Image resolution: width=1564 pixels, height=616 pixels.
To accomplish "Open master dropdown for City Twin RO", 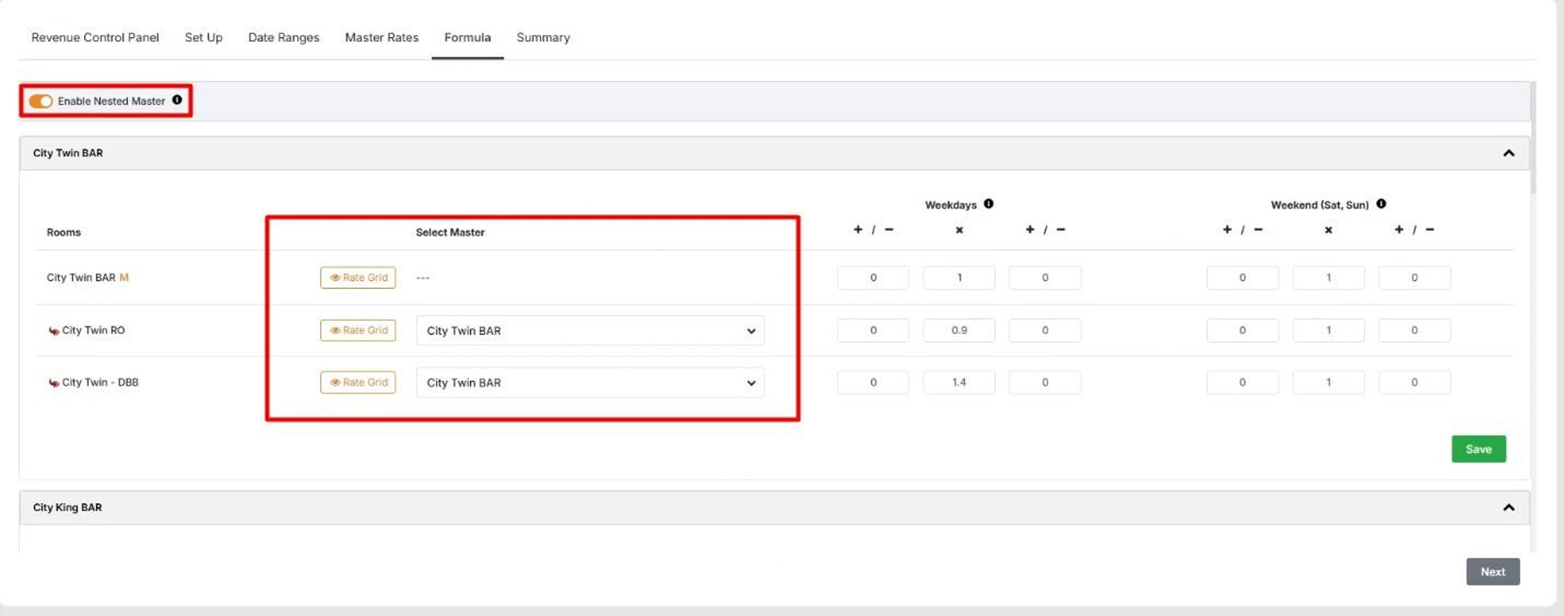I will 590,331.
